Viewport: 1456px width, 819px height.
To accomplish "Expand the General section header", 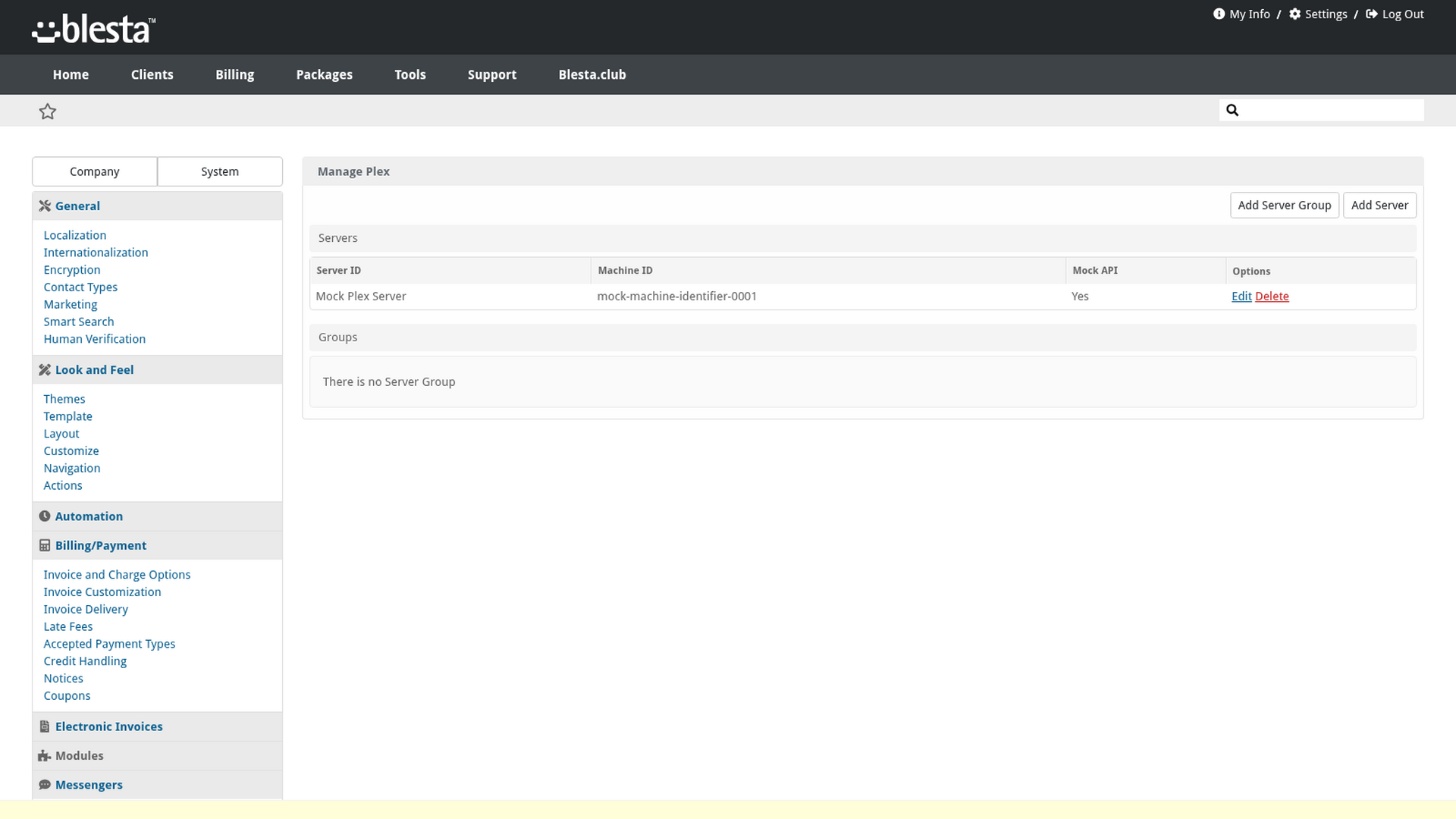I will point(157,206).
